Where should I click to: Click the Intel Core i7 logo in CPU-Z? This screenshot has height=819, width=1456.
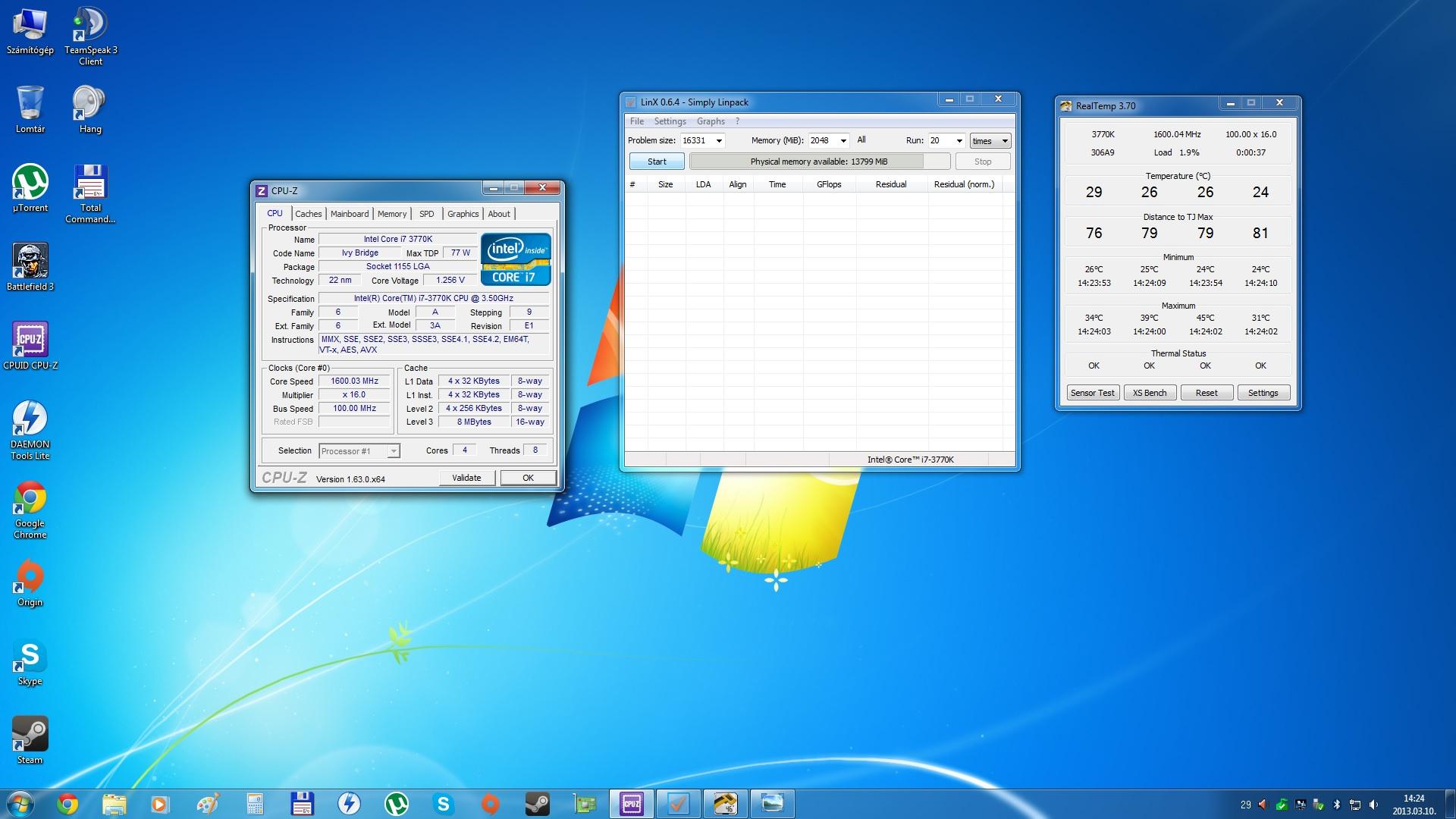[x=516, y=259]
